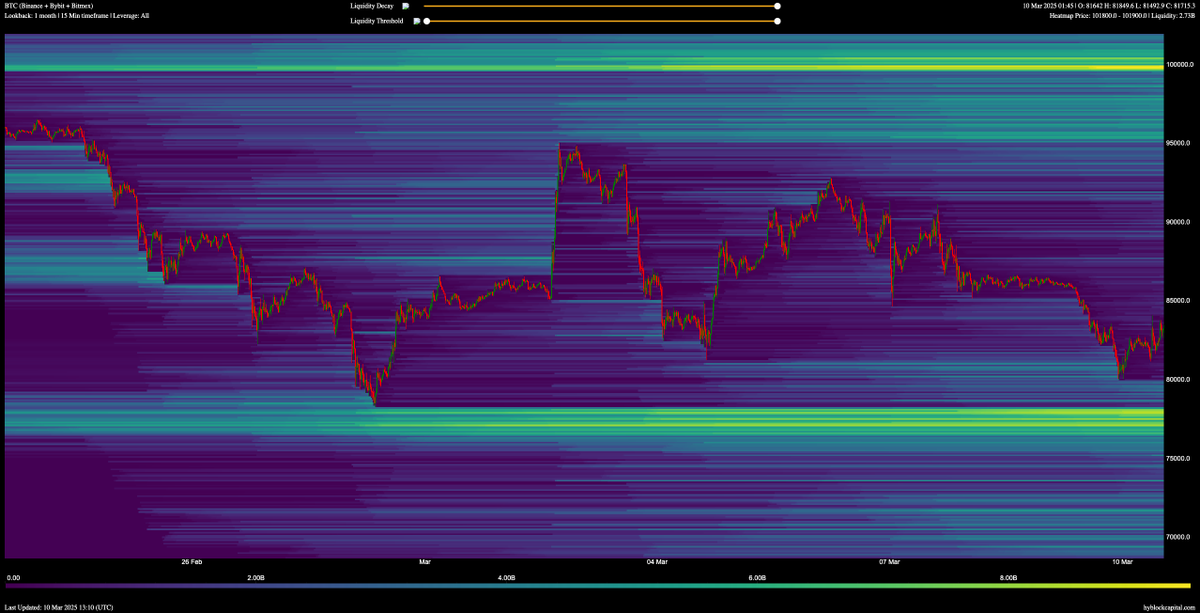Click the 70000.0 price axis label
This screenshot has height=613, width=1200.
click(x=1180, y=537)
